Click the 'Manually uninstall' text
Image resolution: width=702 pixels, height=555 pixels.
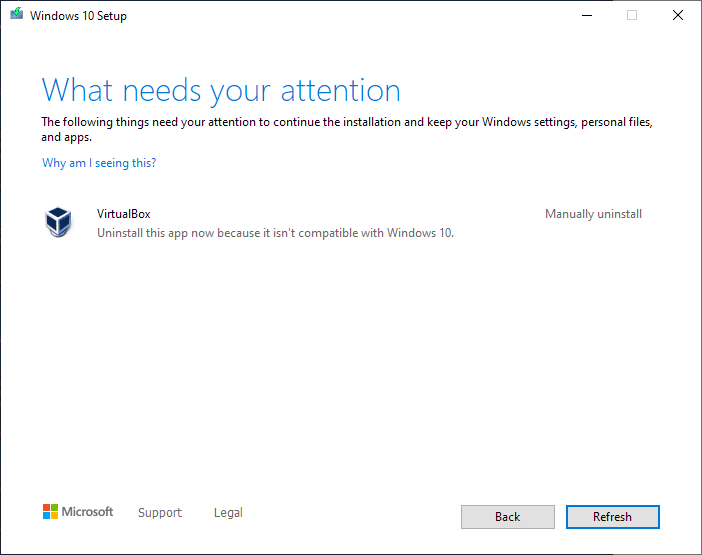[593, 214]
